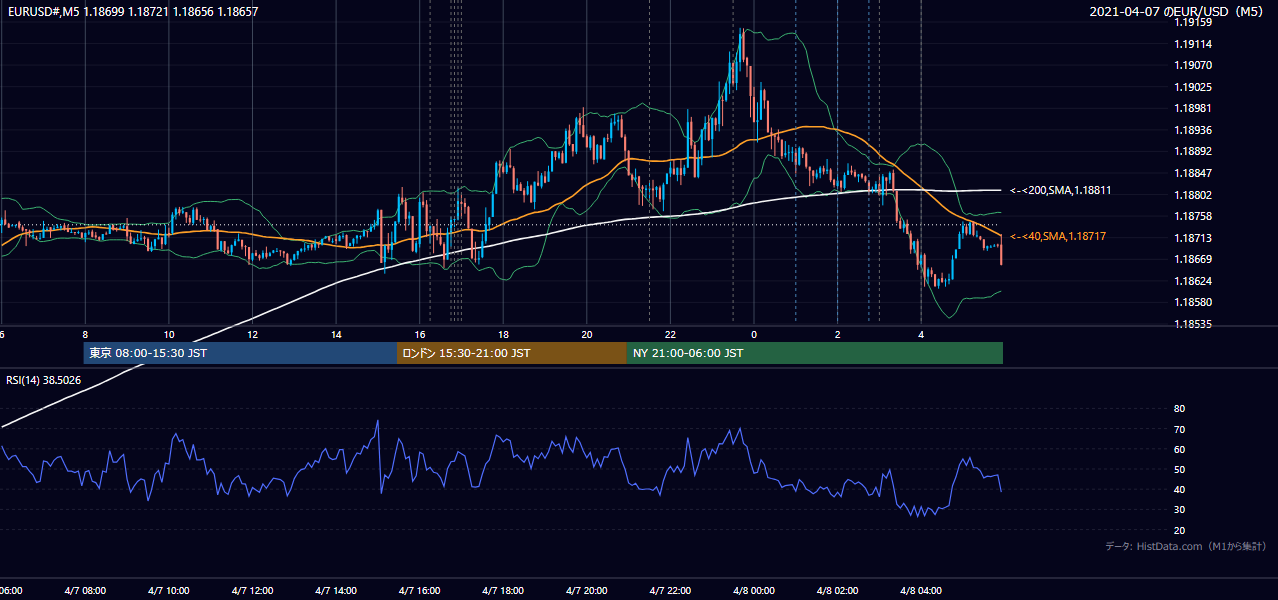This screenshot has height=600, width=1278.
Task: Select the NY 21:00-06:00 JST session bar
Action: (815, 353)
